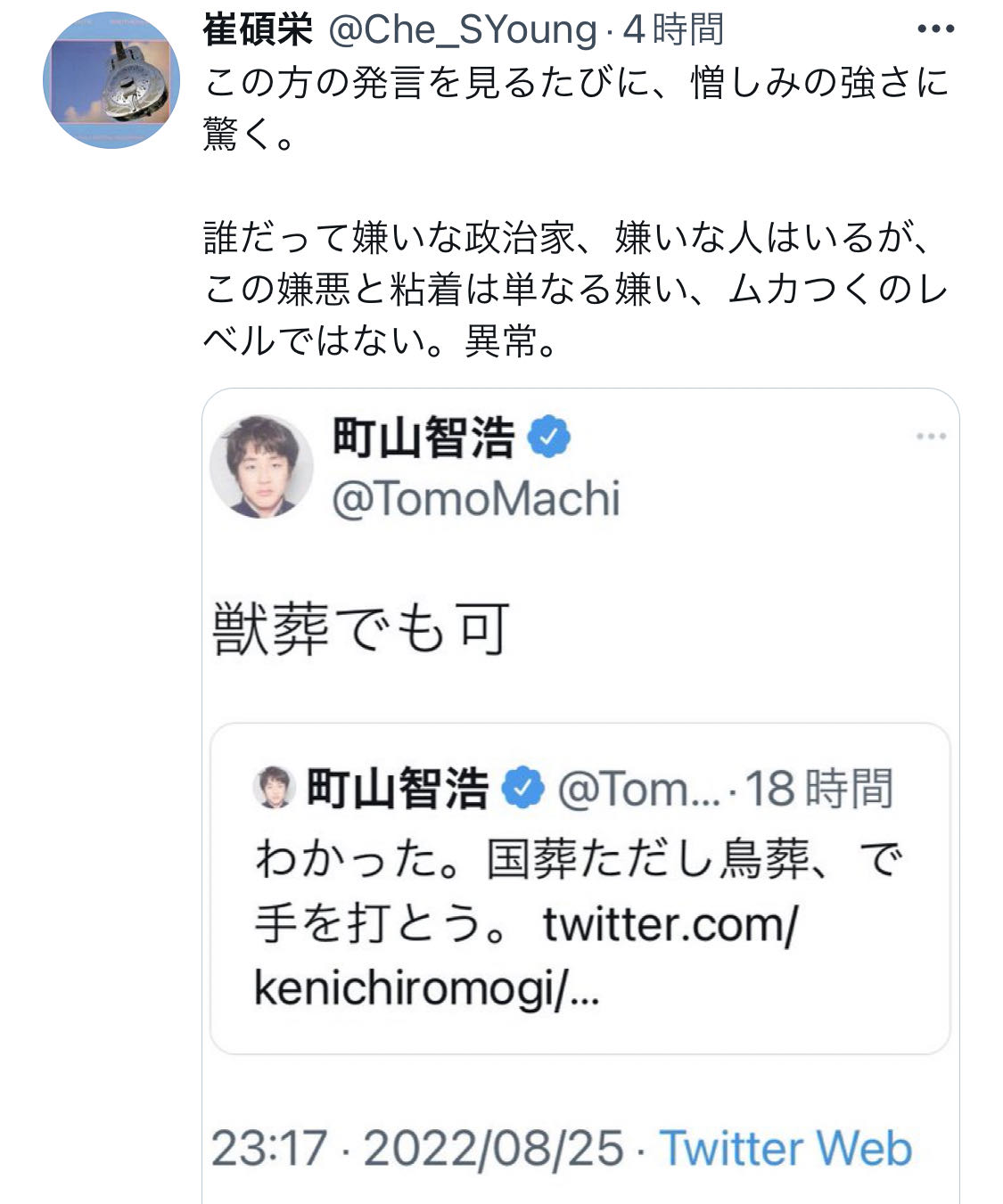Click the small 町山智浩 avatar in the quoted tweet
1003x1204 pixels.
point(275,788)
